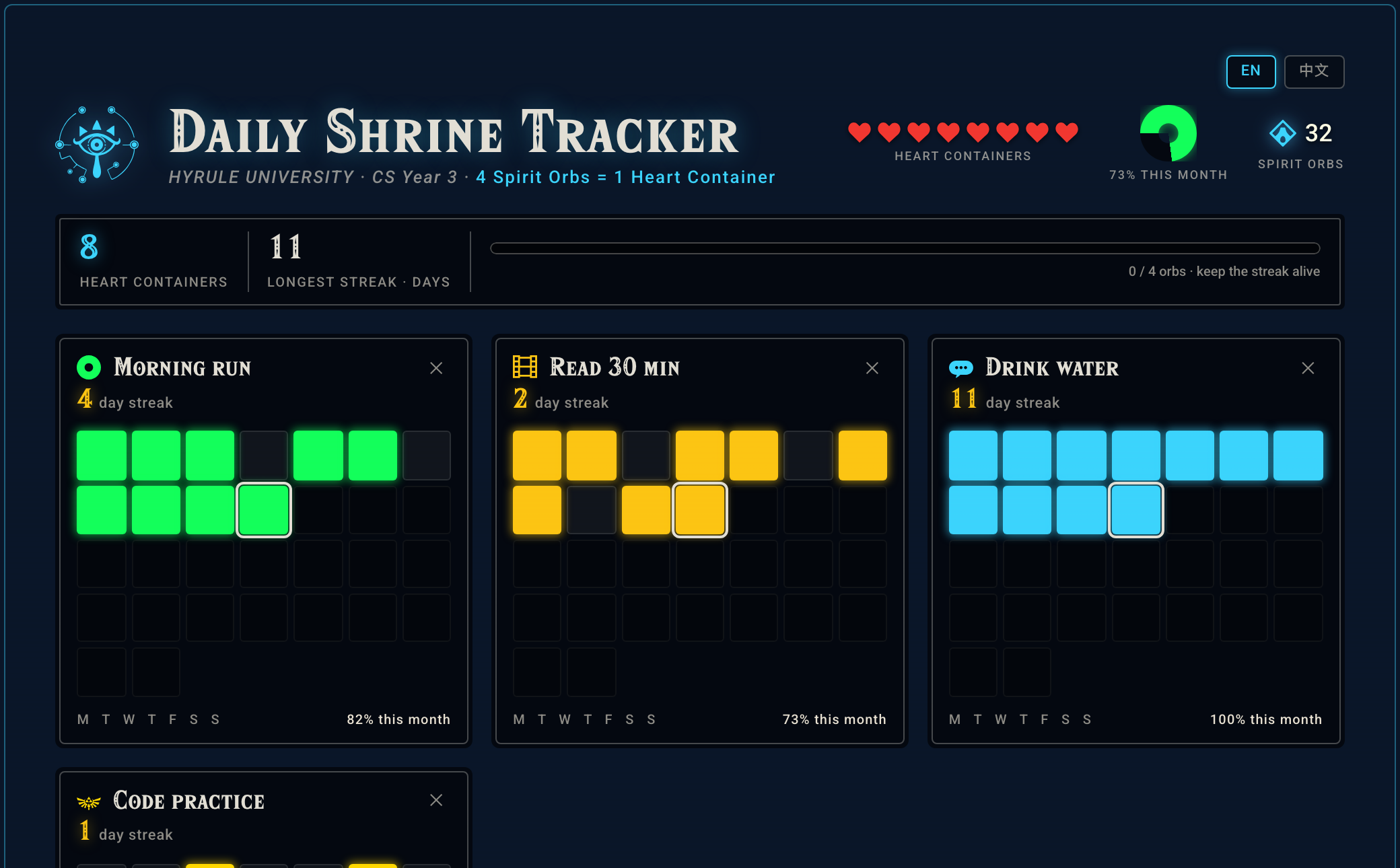
Task: Click the 32 spirit orbs count
Action: (1319, 133)
